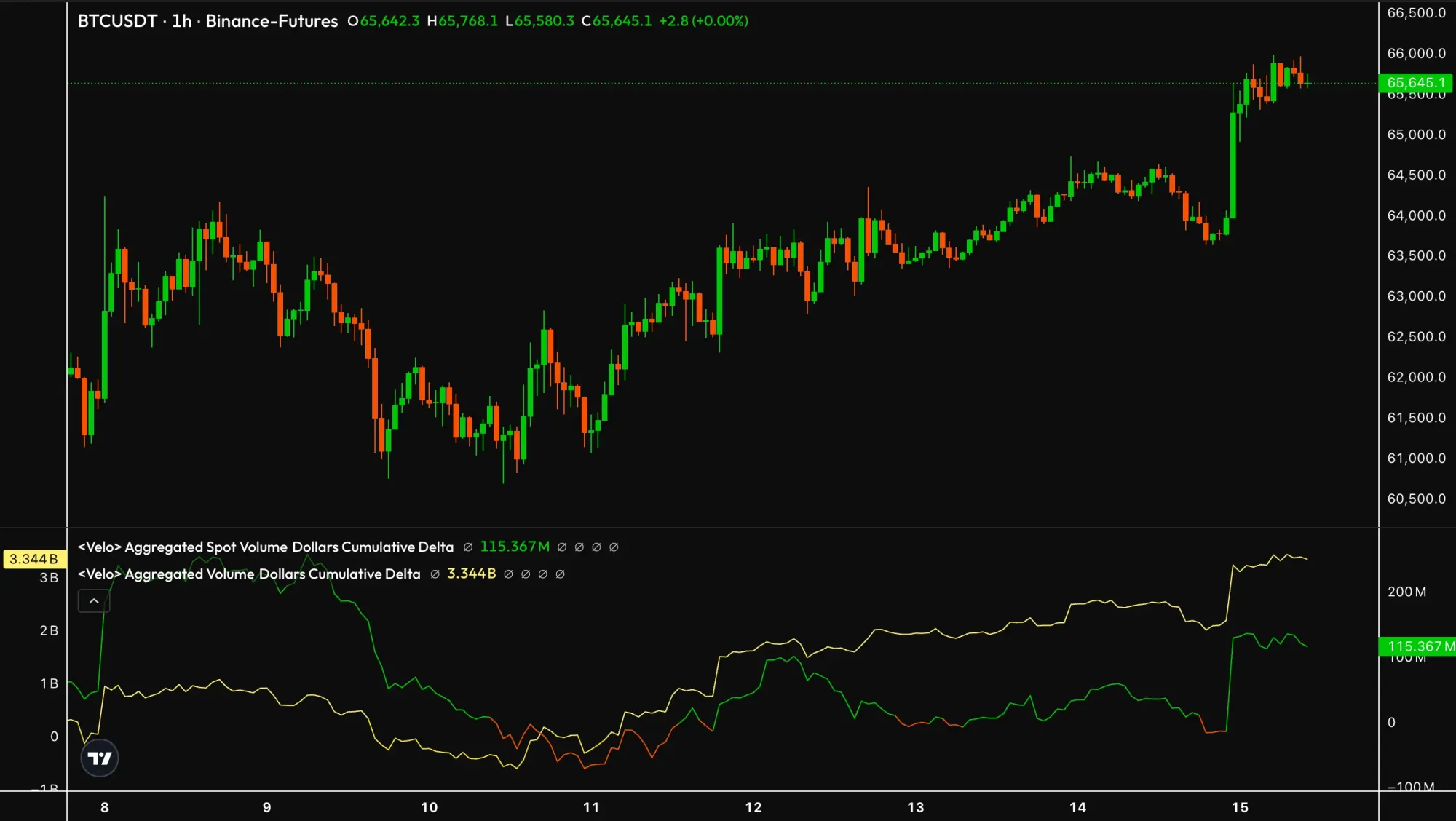Click the 64,500.0 price axis label
This screenshot has width=1456, height=821.
point(1416,175)
